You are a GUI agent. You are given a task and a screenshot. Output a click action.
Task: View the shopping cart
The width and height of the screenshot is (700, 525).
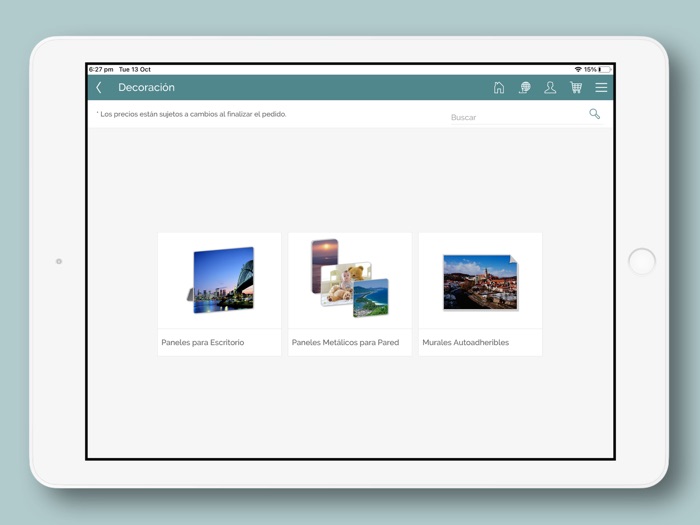click(576, 88)
